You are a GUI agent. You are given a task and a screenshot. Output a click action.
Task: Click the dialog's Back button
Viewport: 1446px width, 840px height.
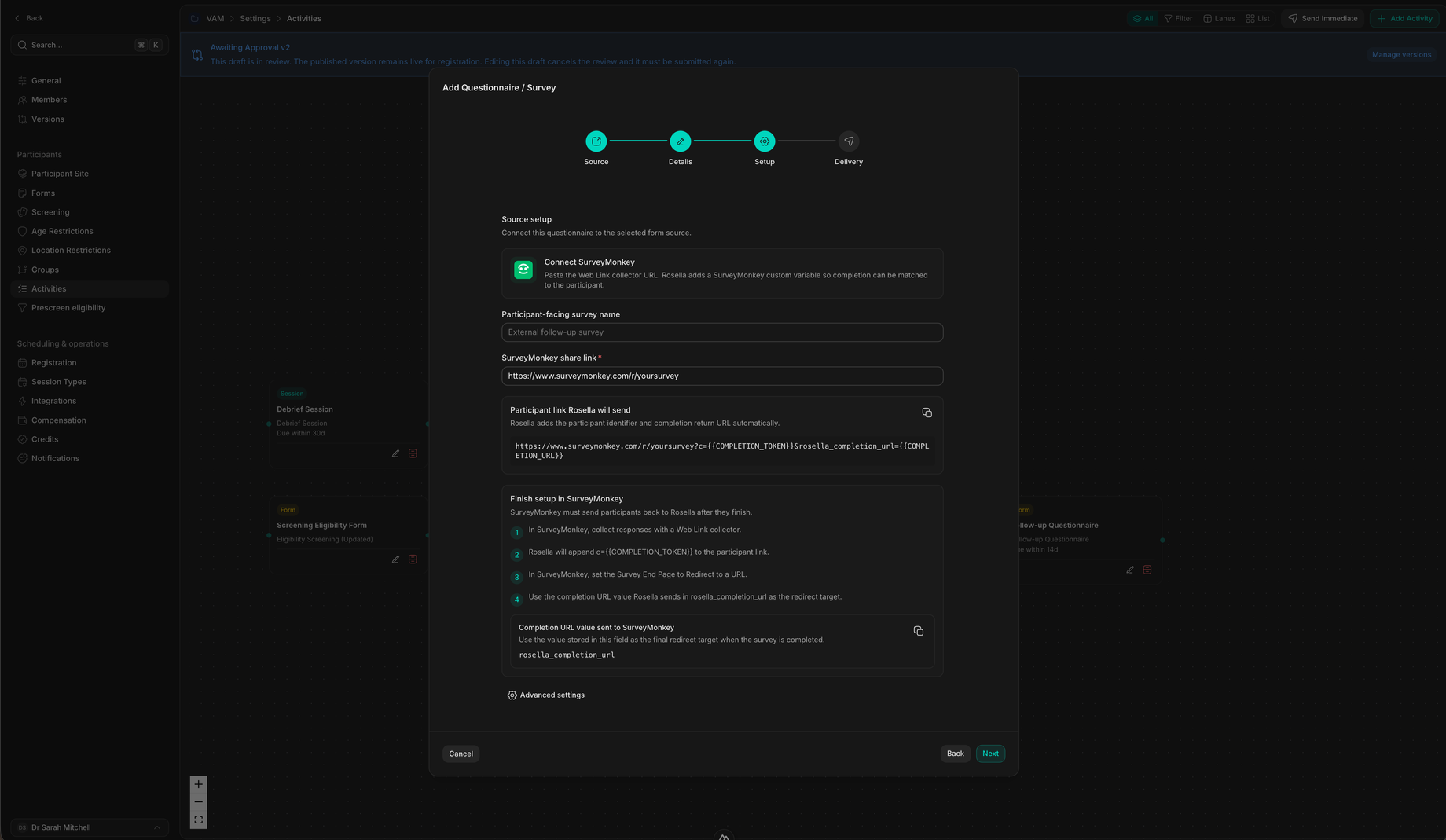[955, 754]
